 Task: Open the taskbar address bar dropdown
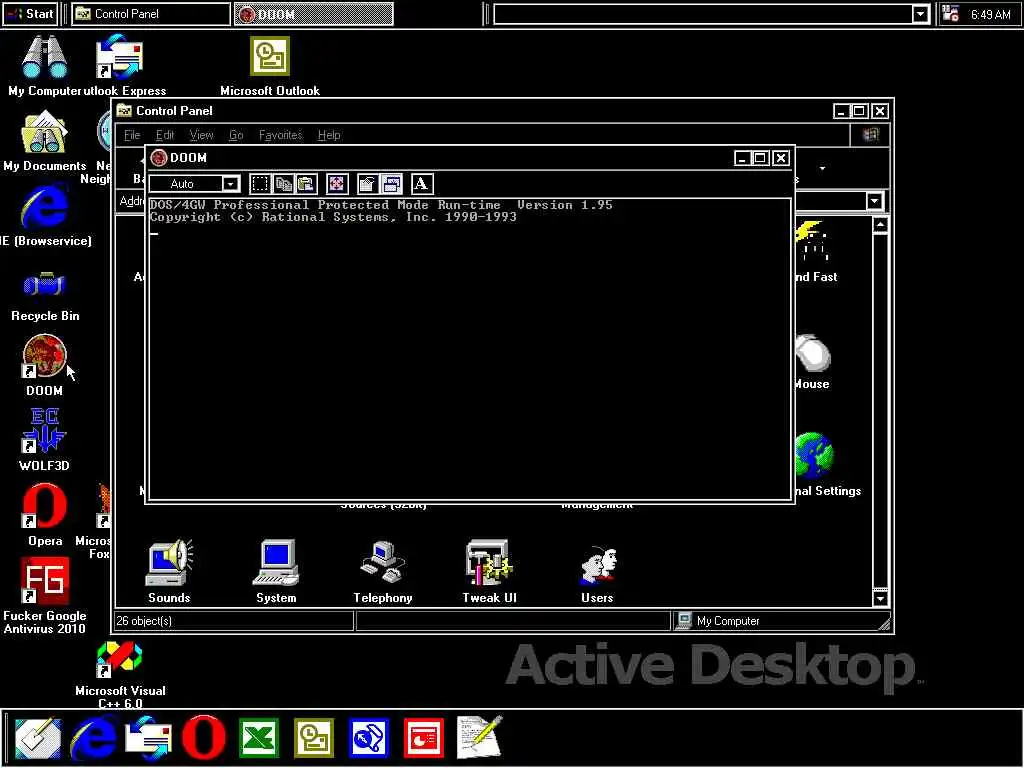click(920, 14)
